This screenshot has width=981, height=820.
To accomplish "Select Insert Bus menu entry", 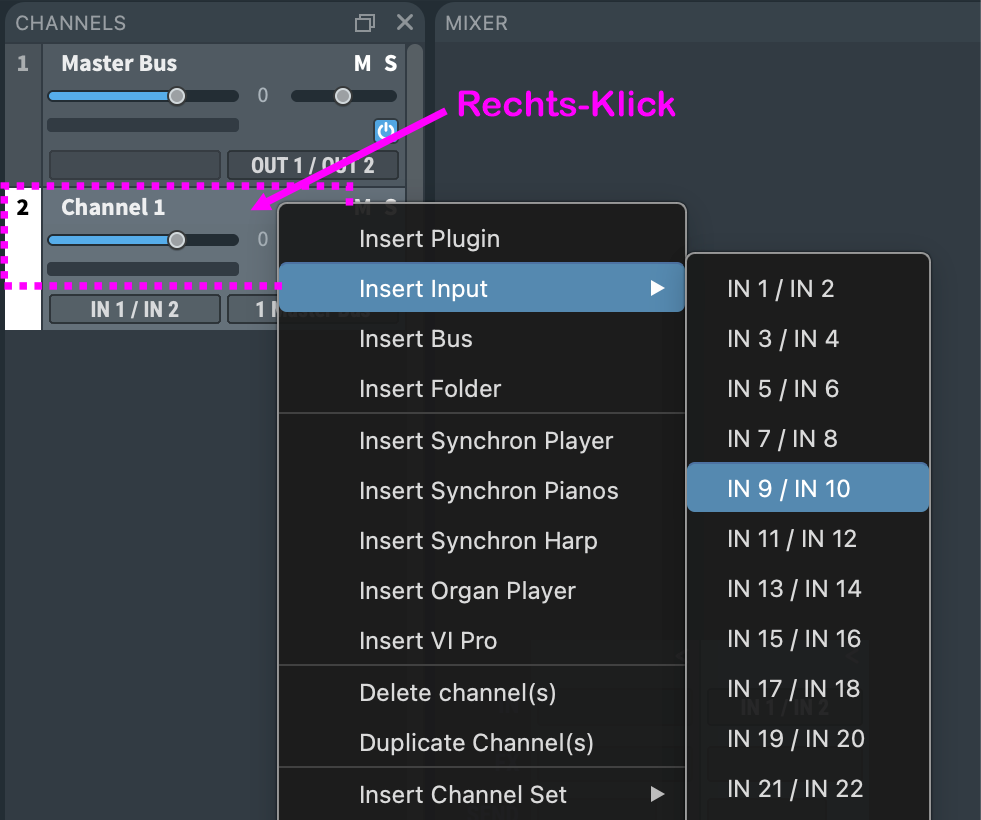I will (415, 339).
